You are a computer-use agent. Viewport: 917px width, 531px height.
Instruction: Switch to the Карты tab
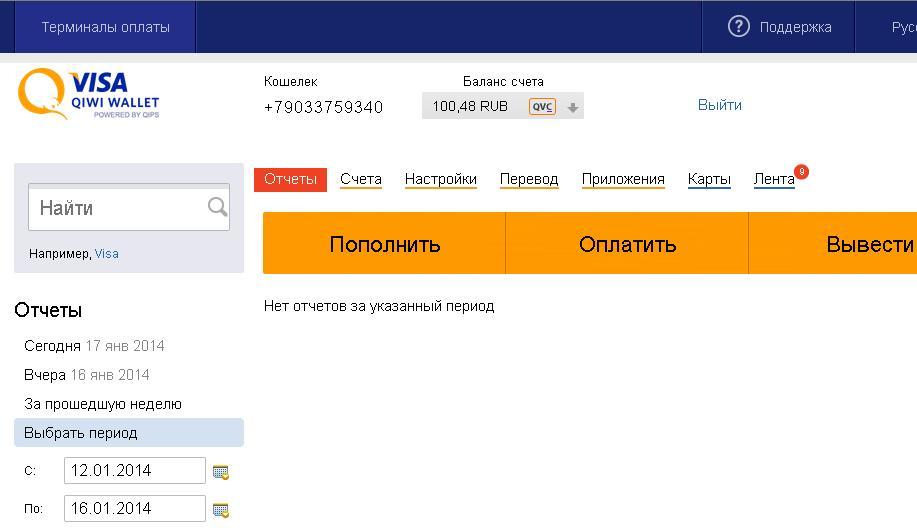tap(709, 179)
